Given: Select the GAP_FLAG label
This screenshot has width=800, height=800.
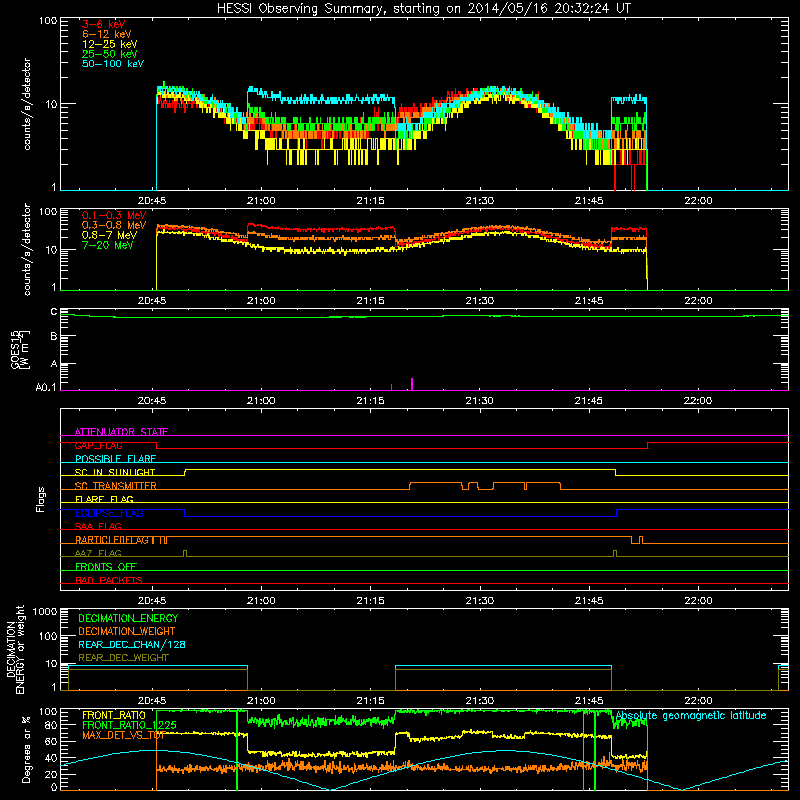Looking at the screenshot, I should pos(98,445).
